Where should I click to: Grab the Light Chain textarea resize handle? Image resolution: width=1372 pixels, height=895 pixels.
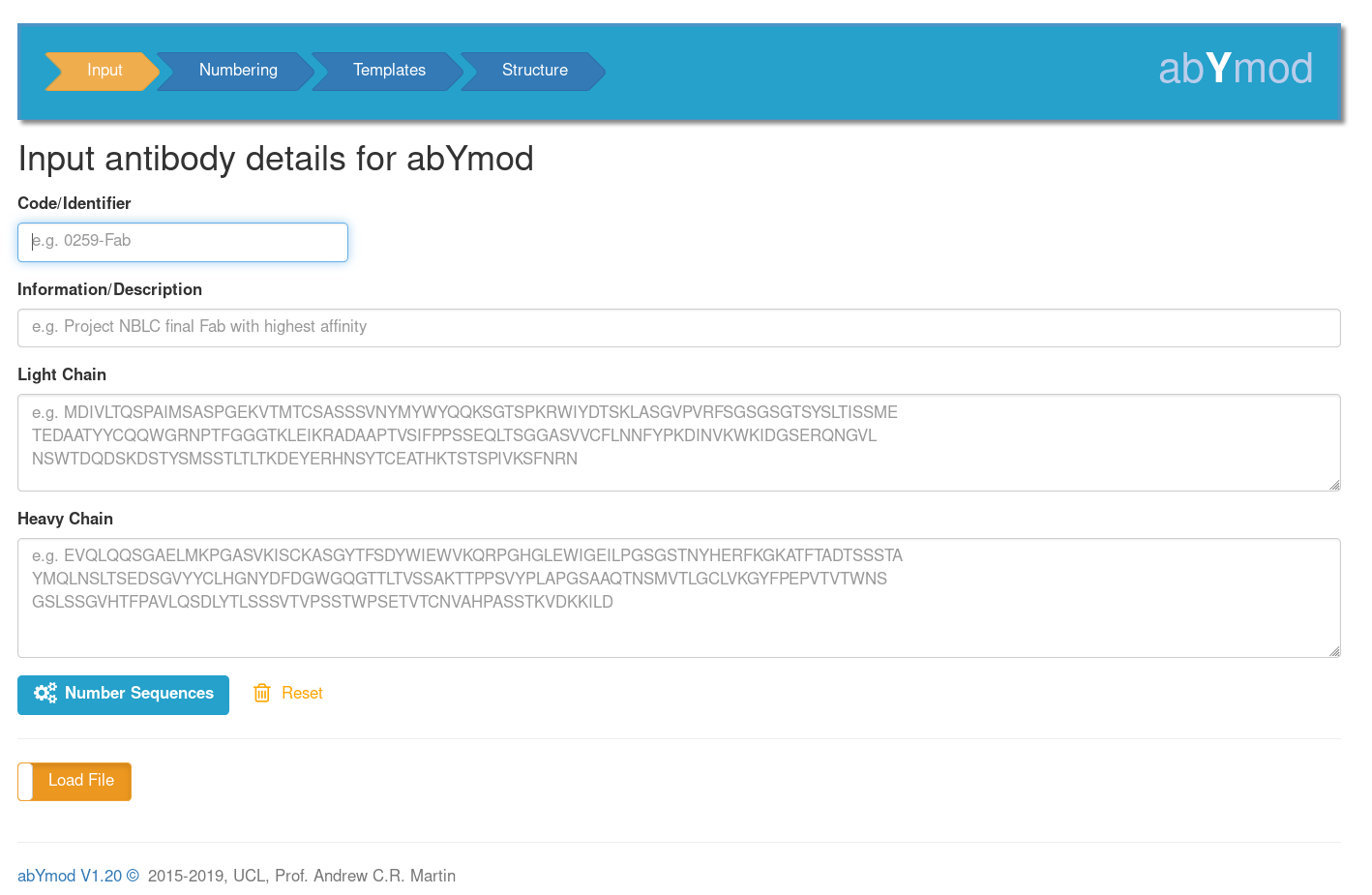[x=1334, y=485]
